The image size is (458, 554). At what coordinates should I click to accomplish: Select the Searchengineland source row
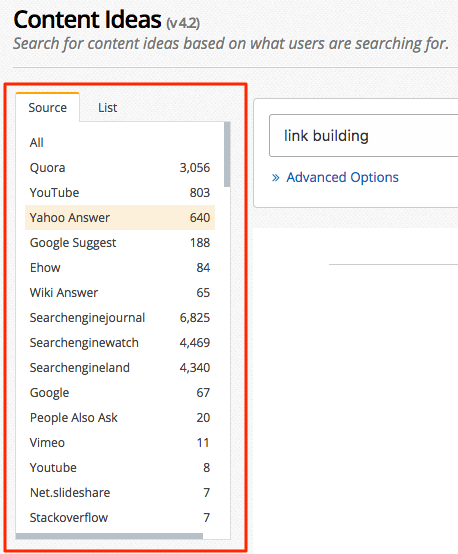point(120,367)
